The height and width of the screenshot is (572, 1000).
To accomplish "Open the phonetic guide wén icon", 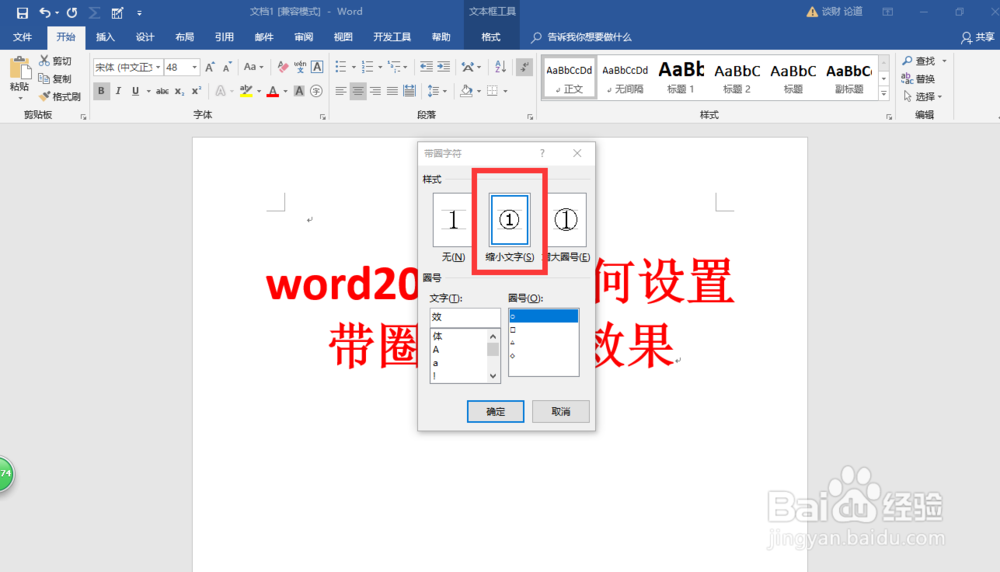I will pos(300,67).
